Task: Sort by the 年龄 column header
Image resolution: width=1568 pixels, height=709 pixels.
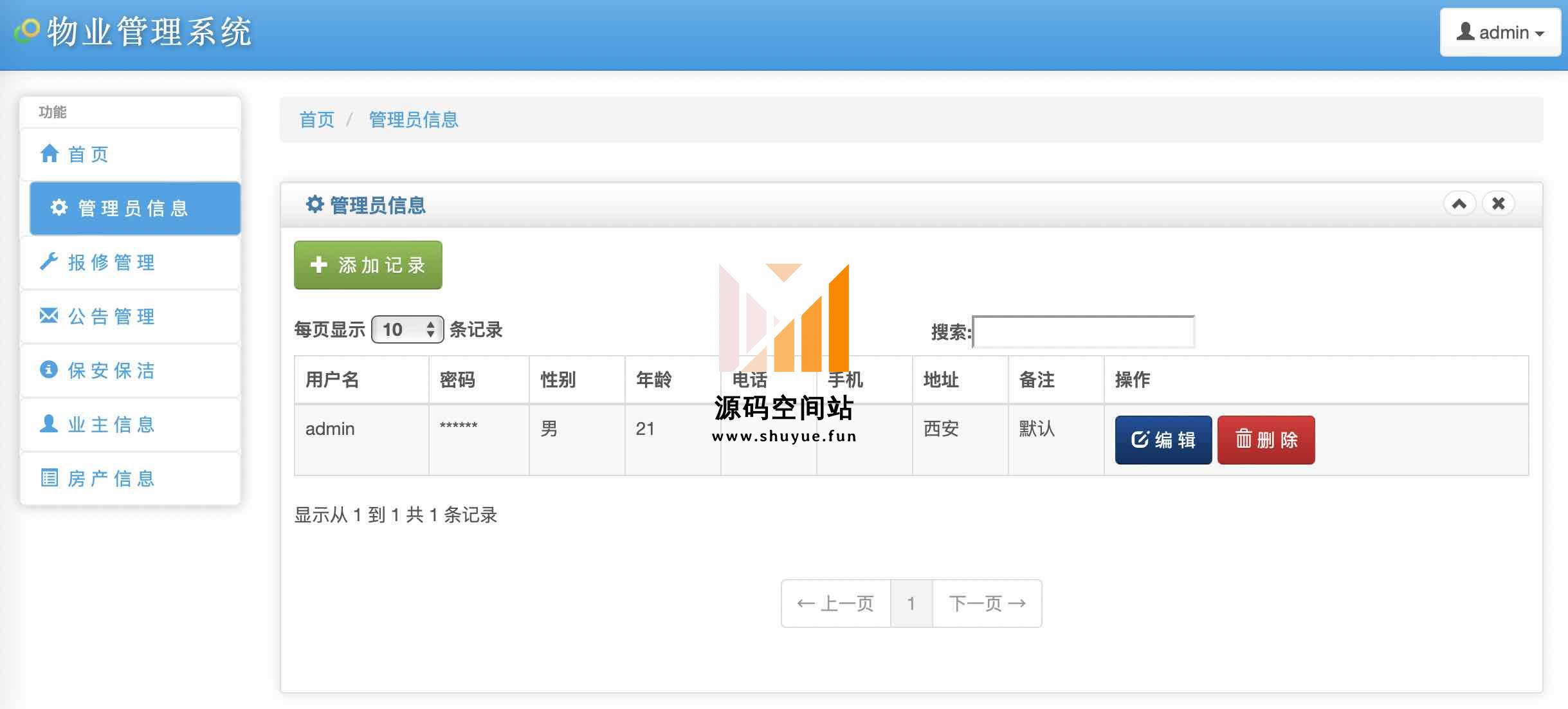Action: 673,380
